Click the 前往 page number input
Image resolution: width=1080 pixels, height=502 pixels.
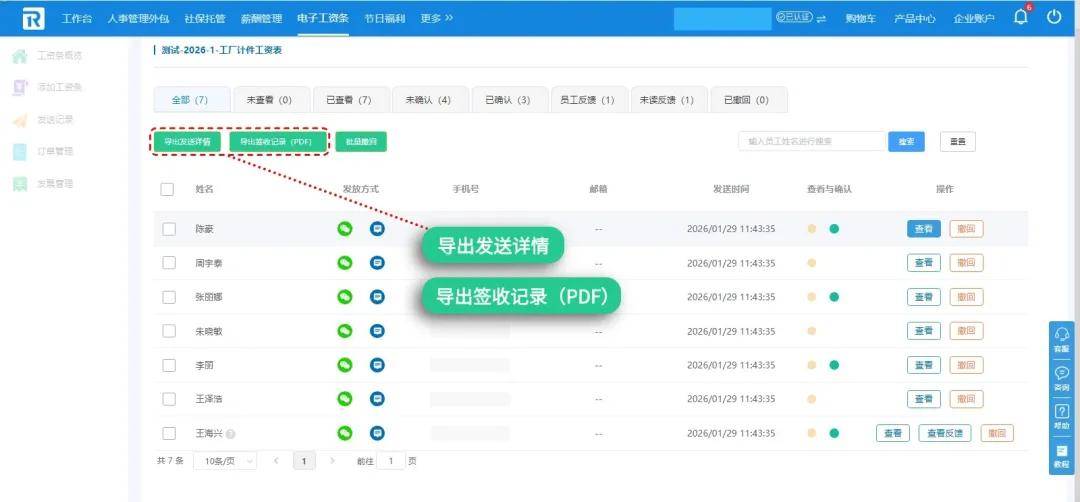(391, 461)
